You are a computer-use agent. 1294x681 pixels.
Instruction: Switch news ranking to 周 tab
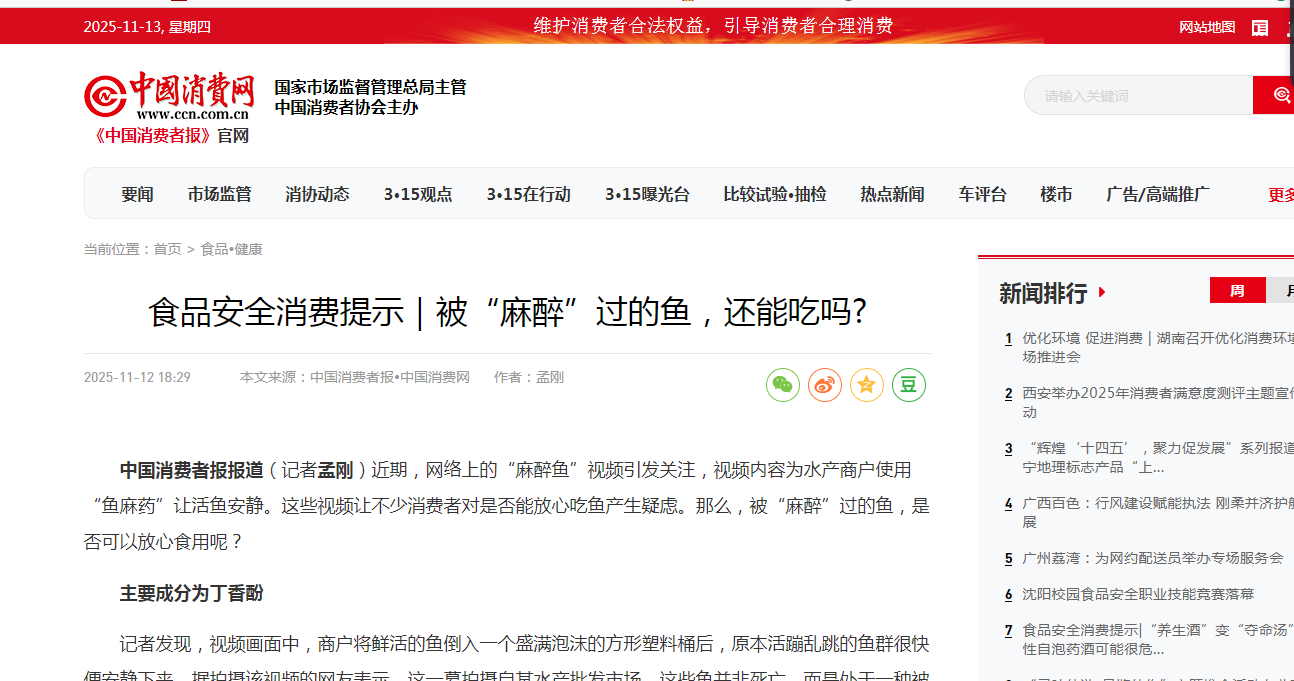tap(1237, 291)
